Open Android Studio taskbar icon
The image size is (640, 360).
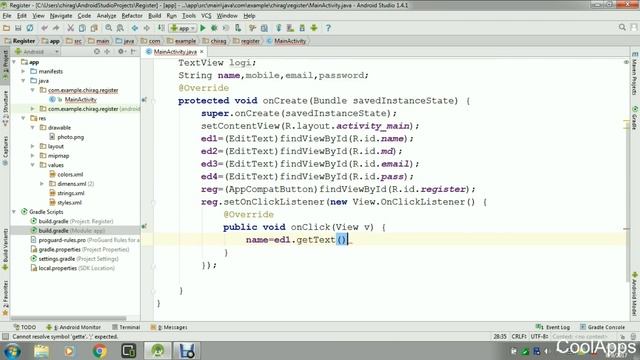tap(158, 351)
